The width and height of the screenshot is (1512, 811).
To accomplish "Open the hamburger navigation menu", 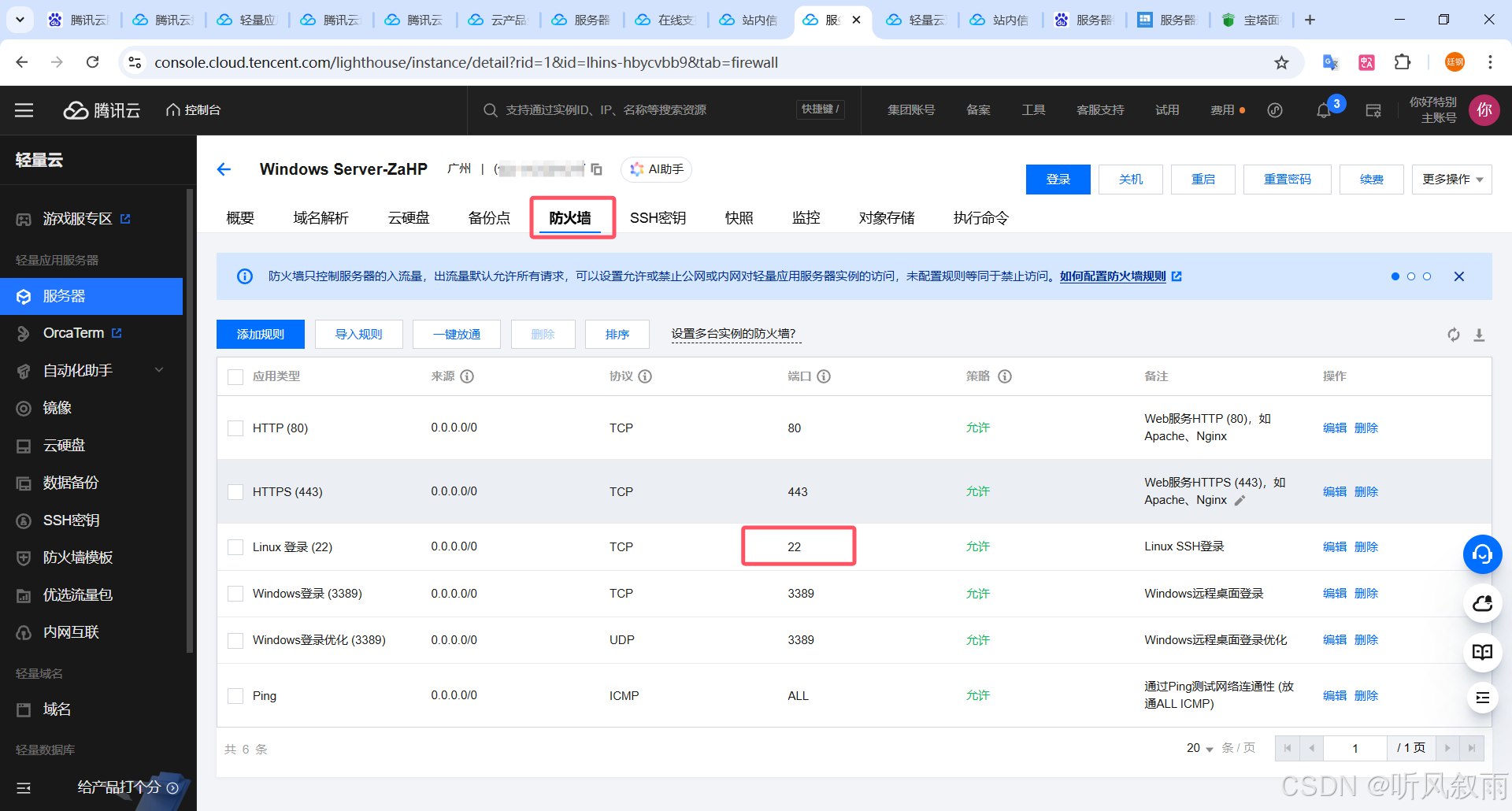I will click(24, 110).
